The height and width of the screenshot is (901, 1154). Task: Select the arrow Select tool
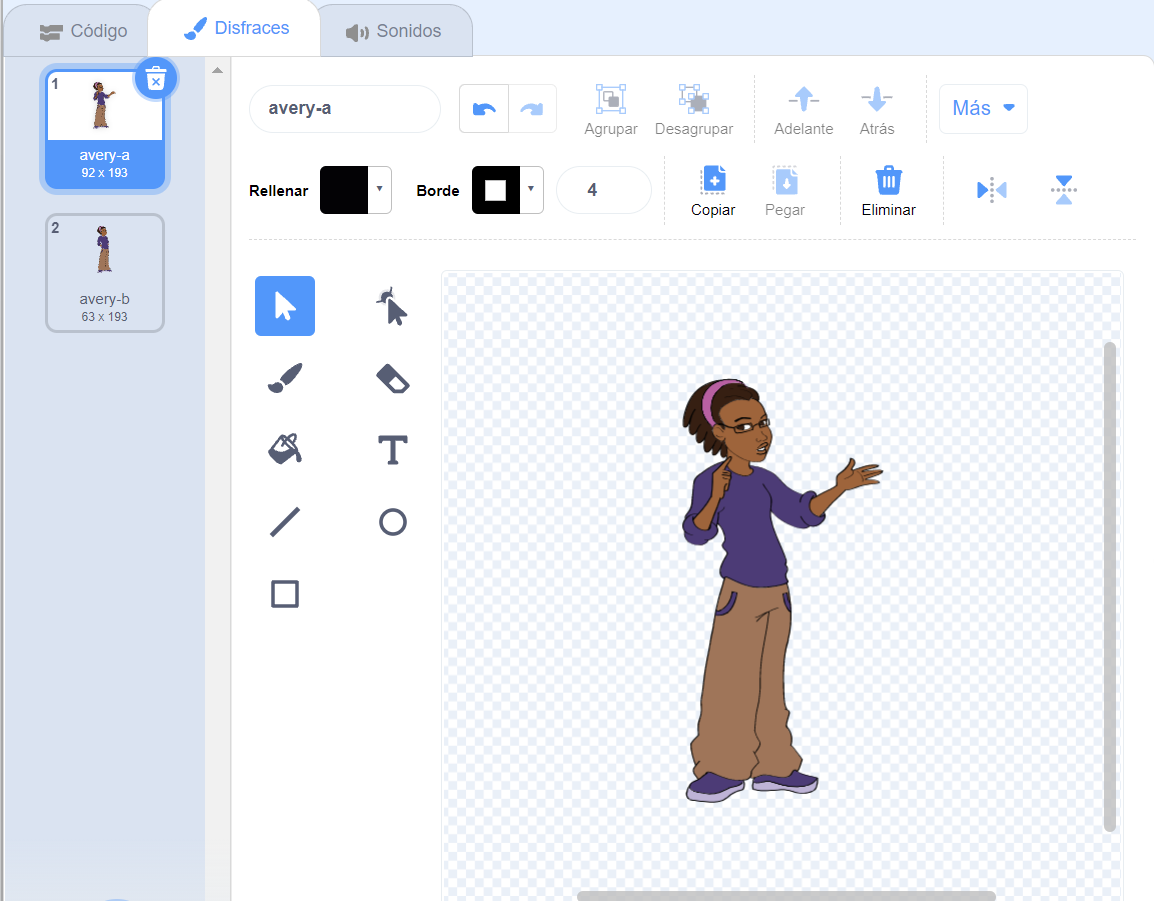[x=285, y=306]
